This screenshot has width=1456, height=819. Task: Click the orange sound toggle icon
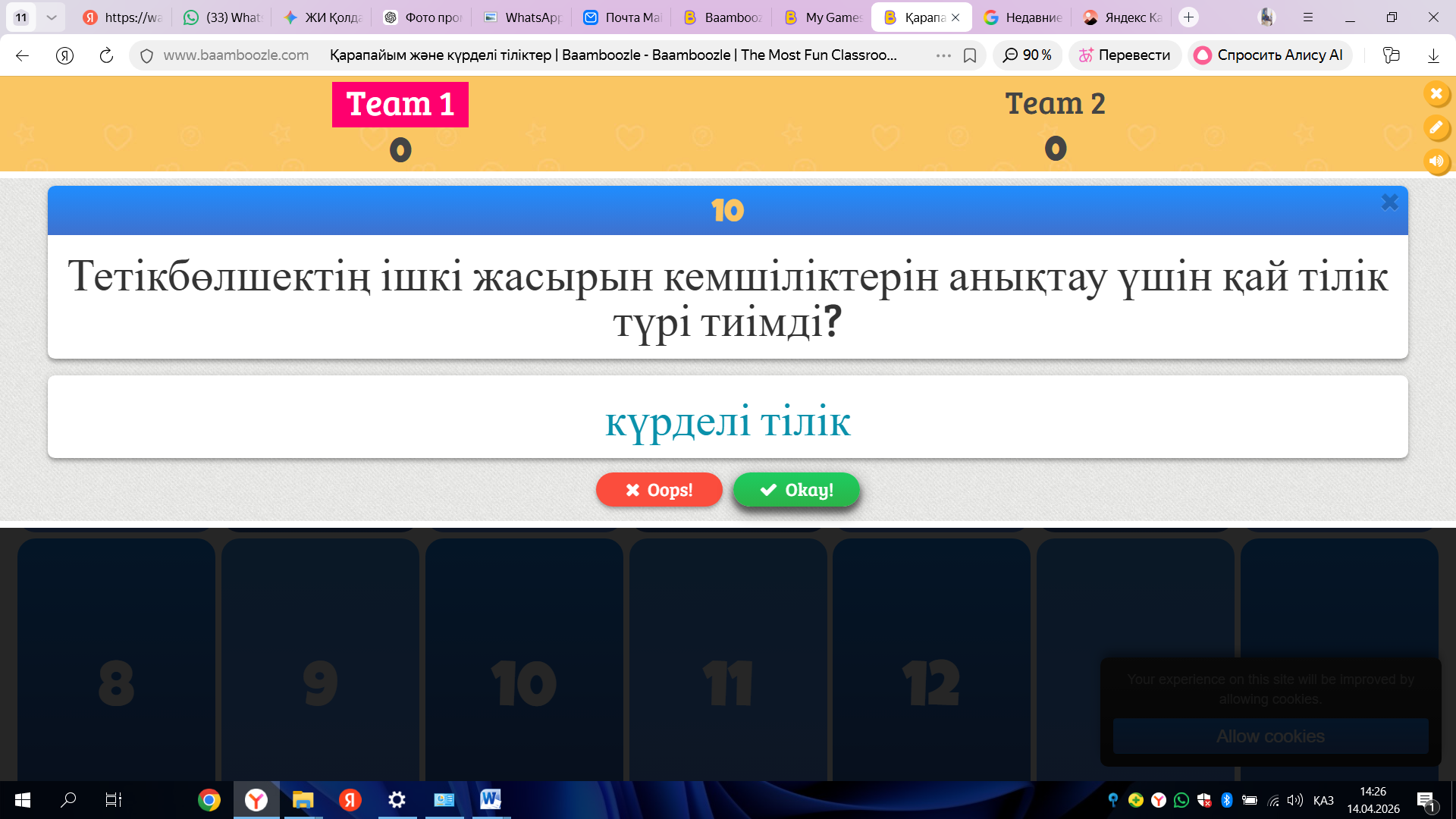1436,162
